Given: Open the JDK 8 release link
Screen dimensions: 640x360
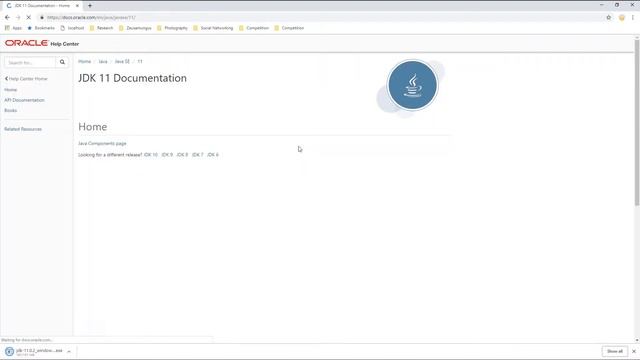Looking at the screenshot, I should [x=182, y=155].
